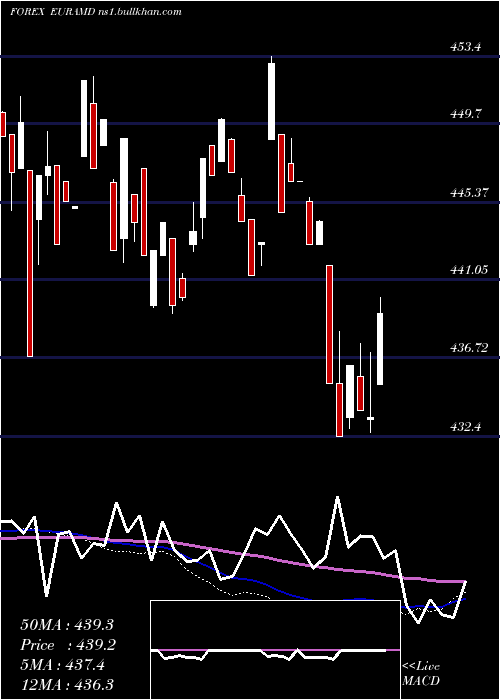
Task: Click the long red candle dropping to 436.72
Action: tap(30, 263)
